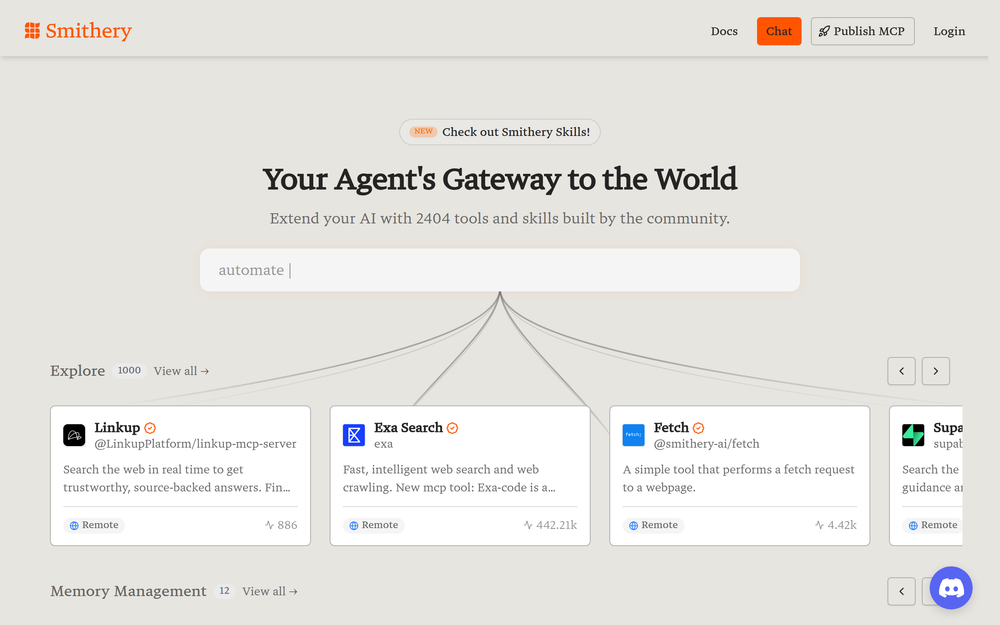
Task: Click the 886 usage count on Linkup
Action: (x=281, y=525)
